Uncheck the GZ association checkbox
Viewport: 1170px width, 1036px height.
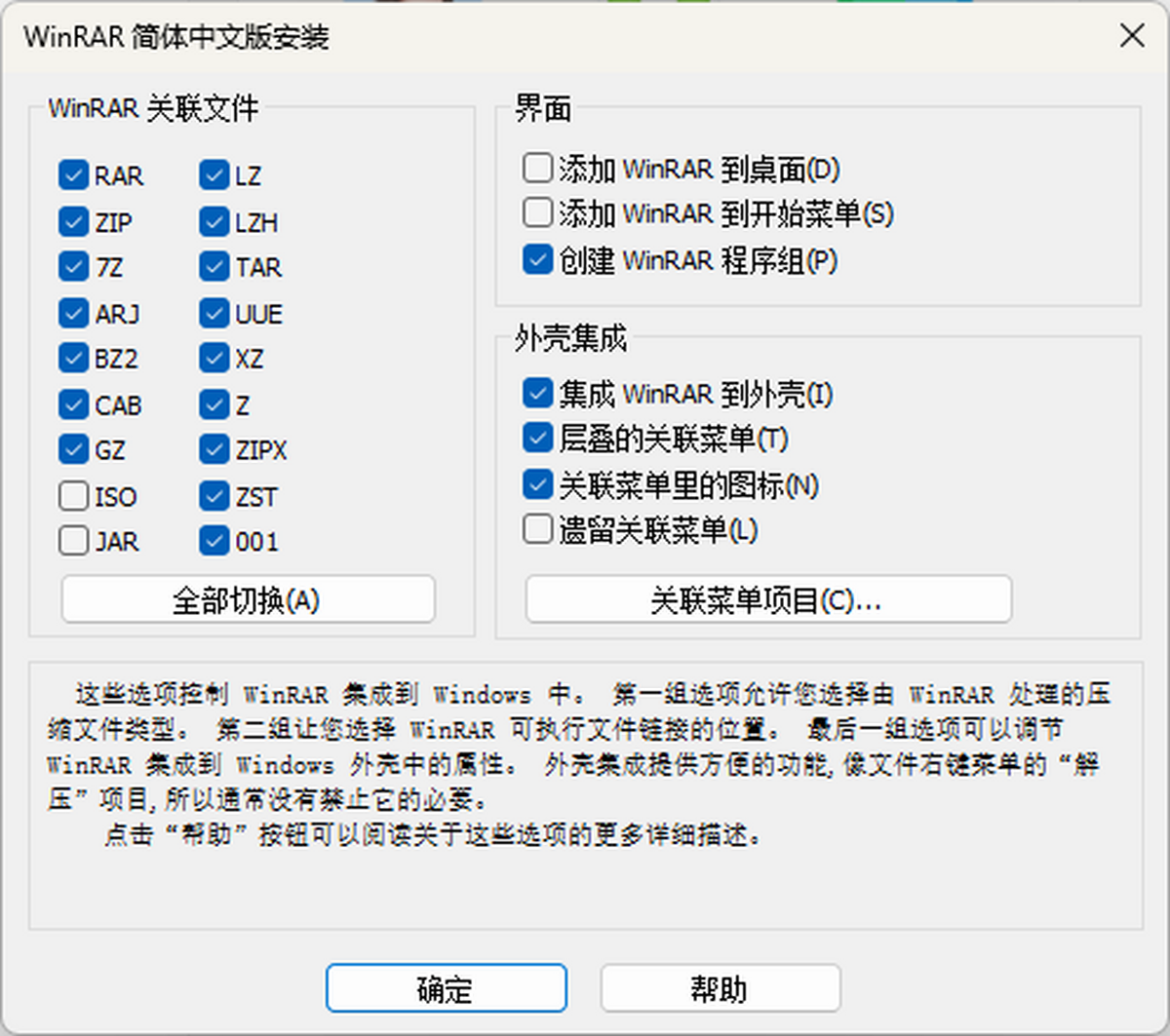tap(73, 449)
